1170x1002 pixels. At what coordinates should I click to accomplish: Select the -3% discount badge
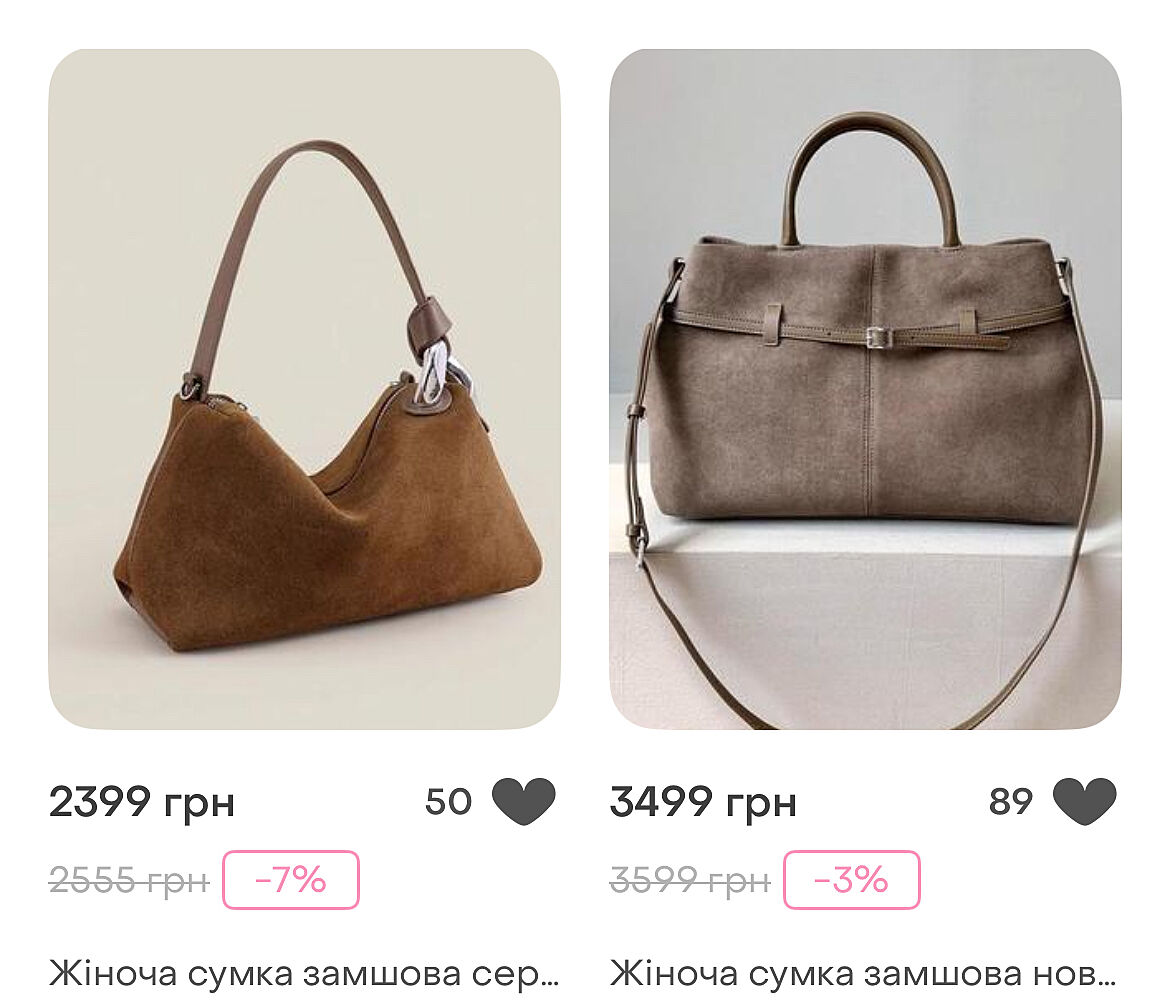851,880
